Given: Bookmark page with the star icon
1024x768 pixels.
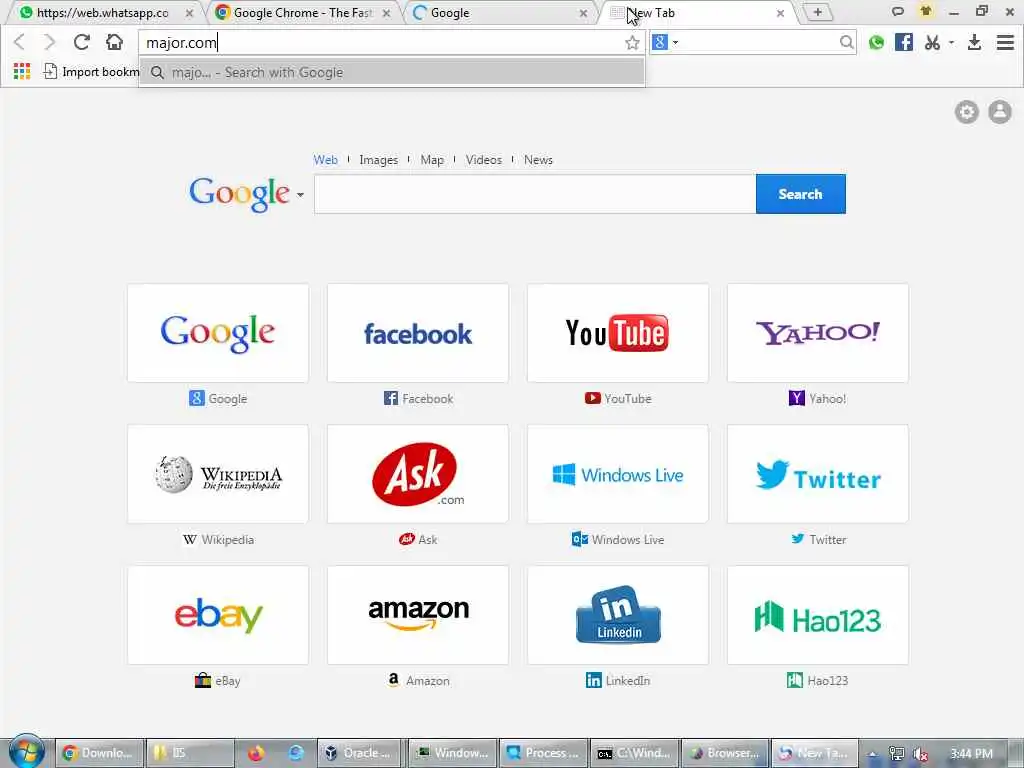Looking at the screenshot, I should tap(632, 43).
